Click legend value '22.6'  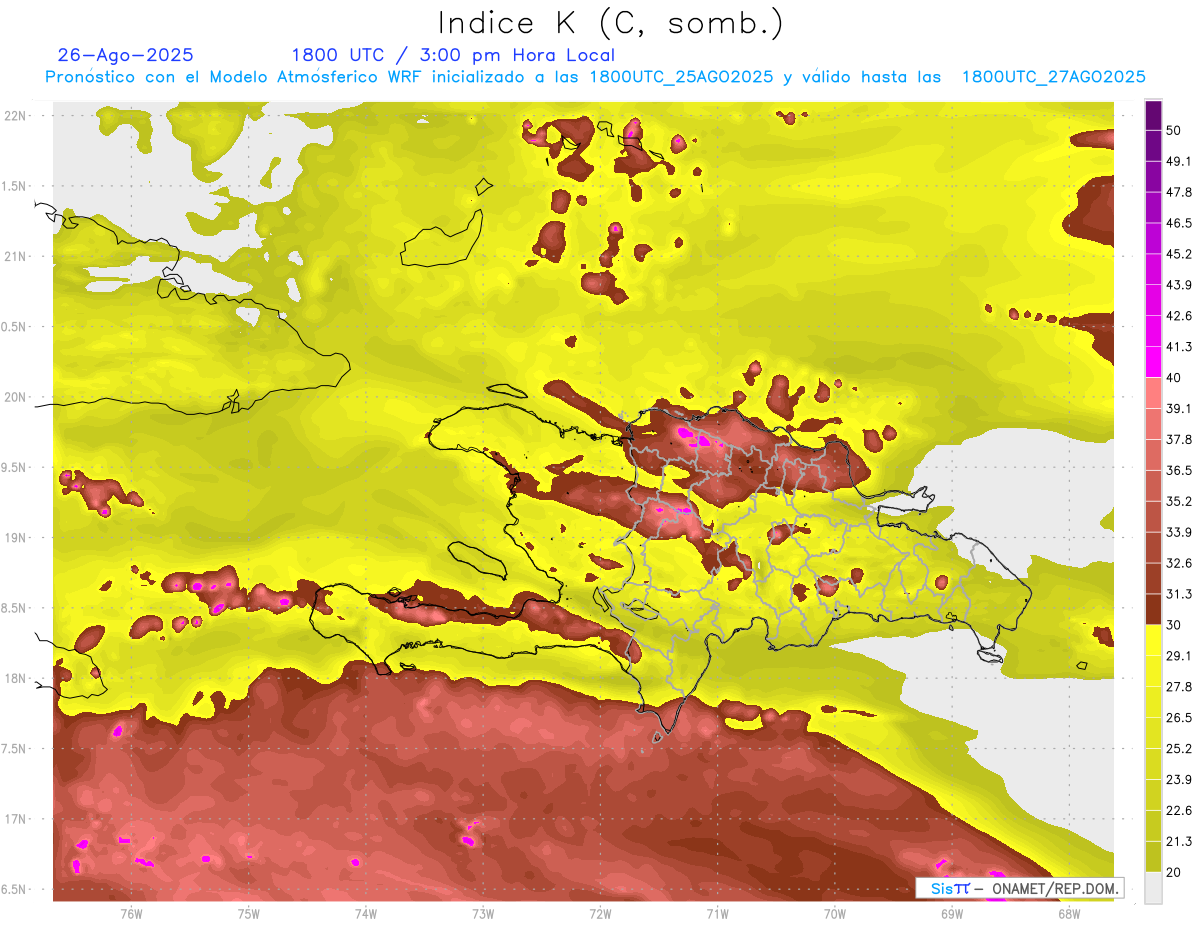[1178, 811]
